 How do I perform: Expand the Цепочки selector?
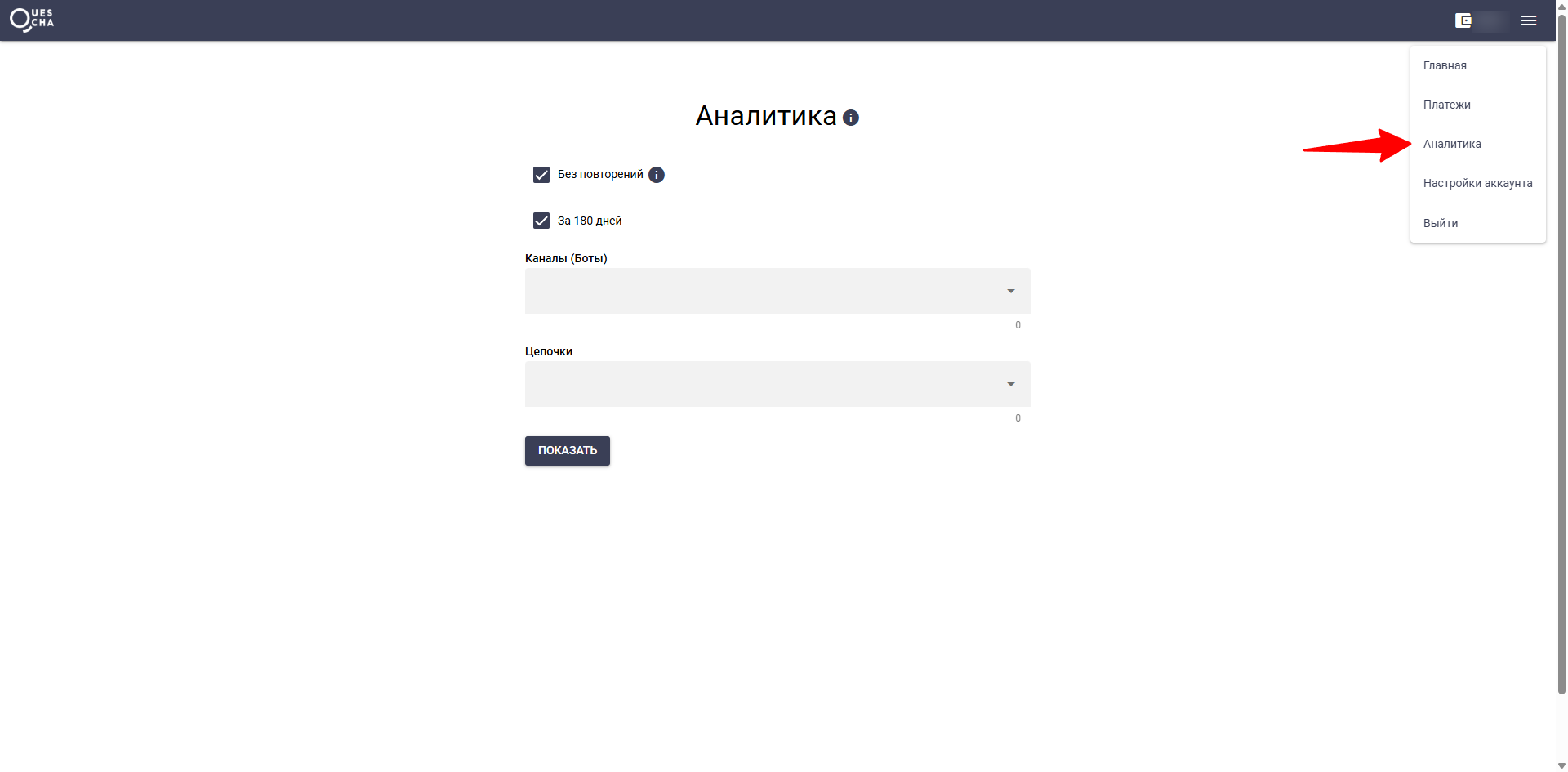tap(777, 384)
